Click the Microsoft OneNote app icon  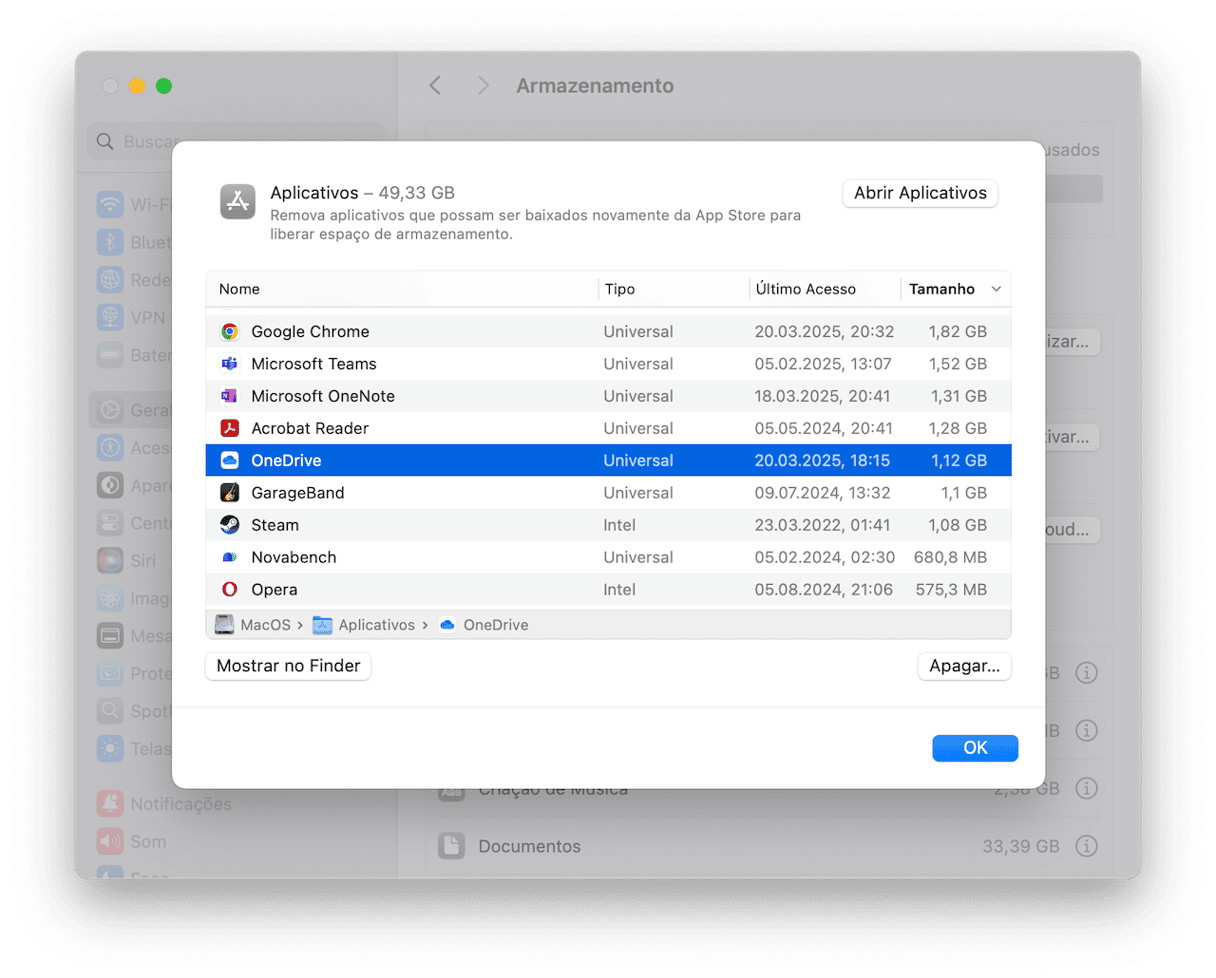[230, 396]
